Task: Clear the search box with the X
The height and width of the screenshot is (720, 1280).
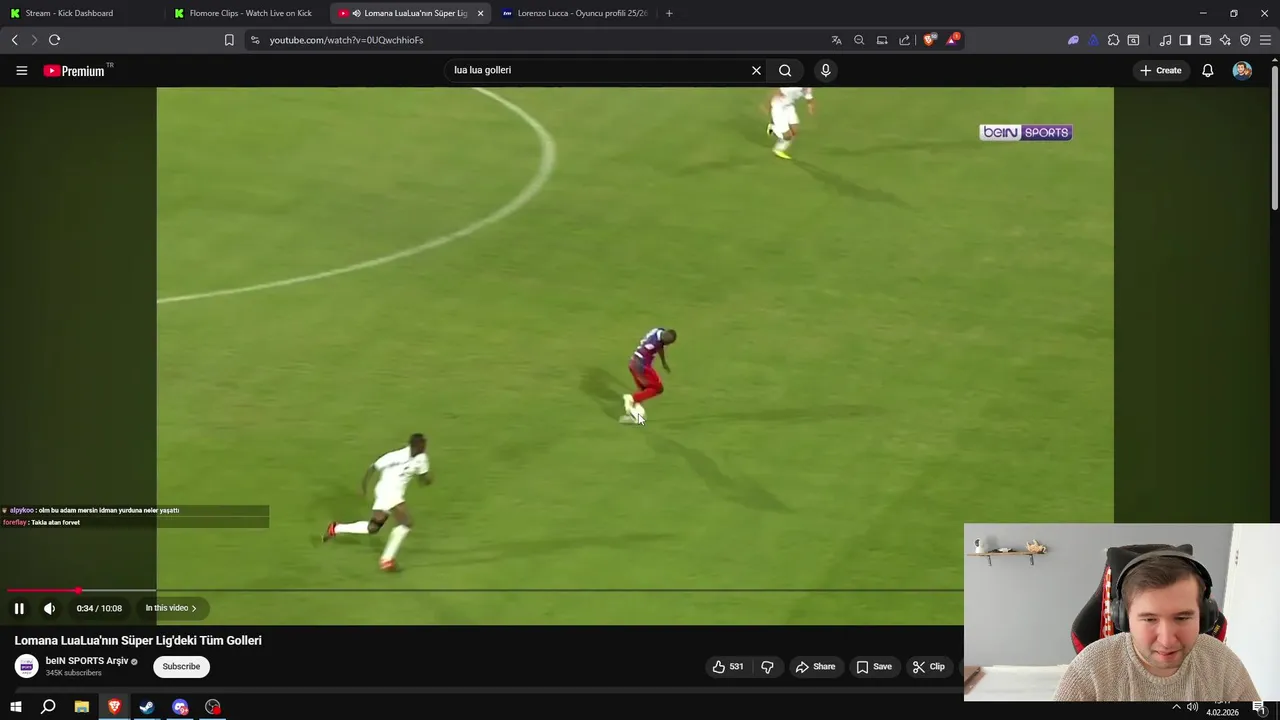Action: pos(756,70)
